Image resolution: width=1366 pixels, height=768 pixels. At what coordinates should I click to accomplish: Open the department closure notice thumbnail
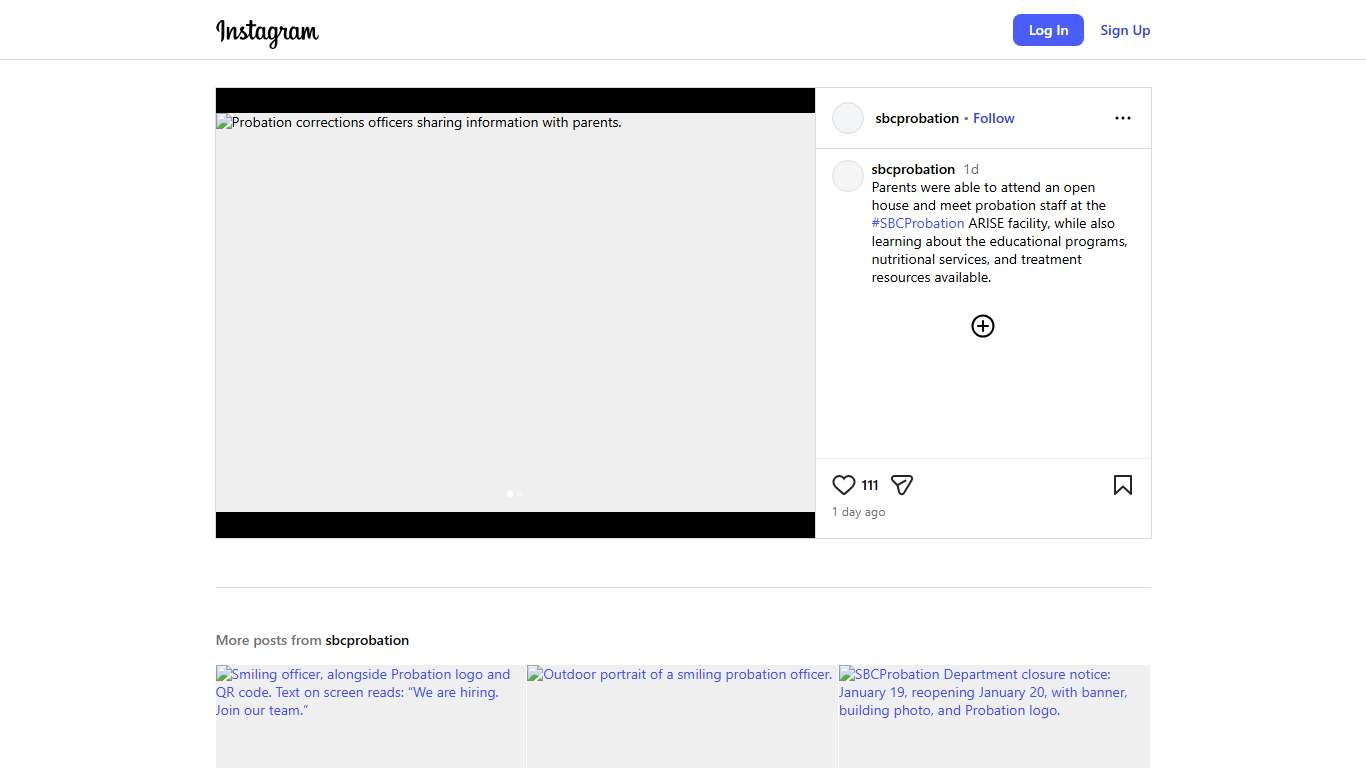click(993, 716)
